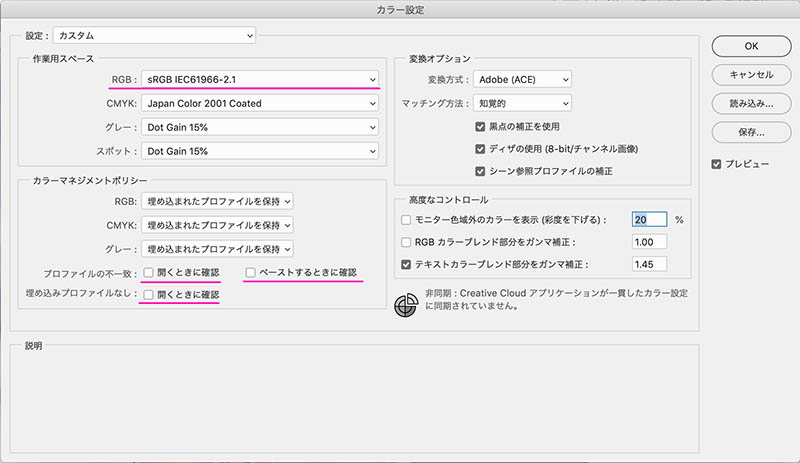Toggle the プレビュー checkbox
800x463 pixels.
pyautogui.click(x=716, y=164)
